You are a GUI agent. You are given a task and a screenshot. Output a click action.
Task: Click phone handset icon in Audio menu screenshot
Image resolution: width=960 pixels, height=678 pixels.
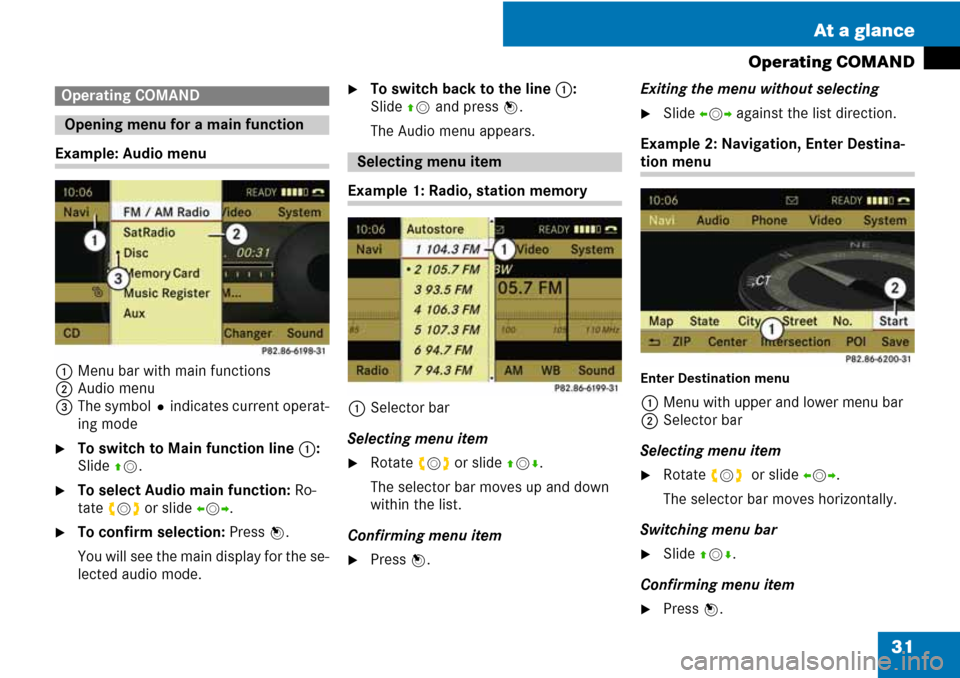coord(318,192)
